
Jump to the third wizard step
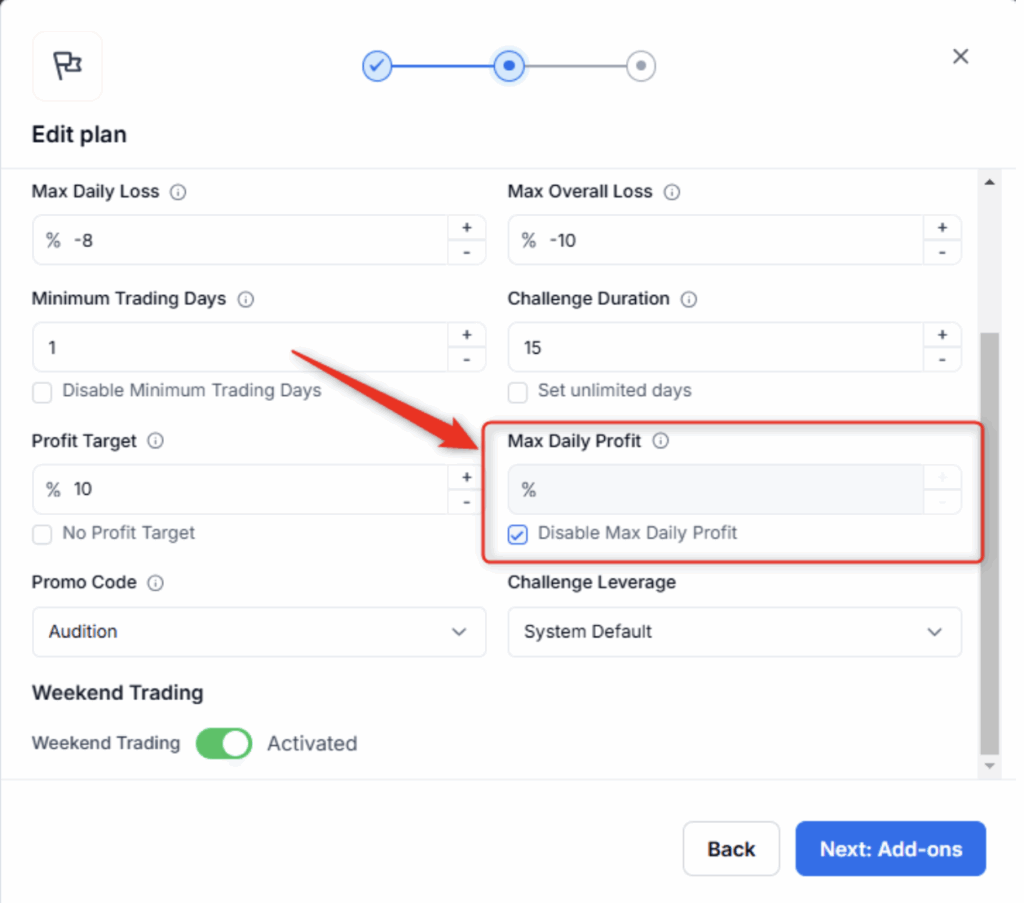641,66
